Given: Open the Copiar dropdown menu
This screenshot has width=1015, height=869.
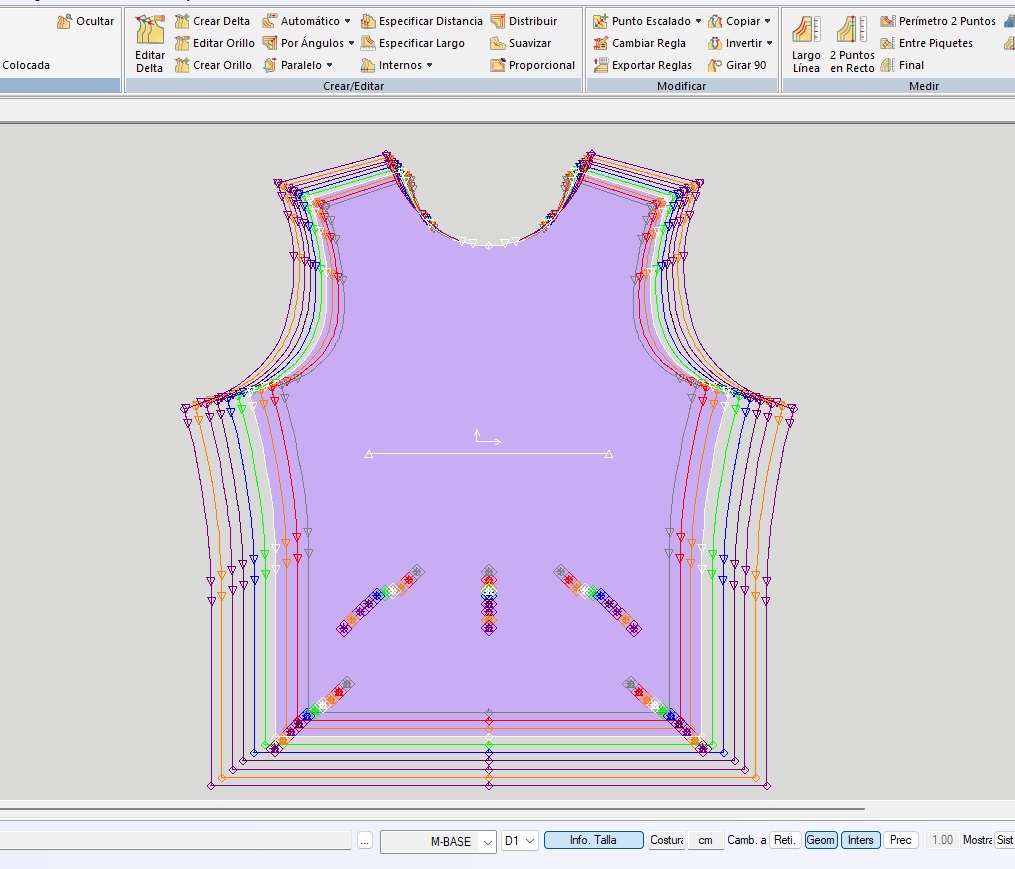Looking at the screenshot, I should tap(767, 21).
